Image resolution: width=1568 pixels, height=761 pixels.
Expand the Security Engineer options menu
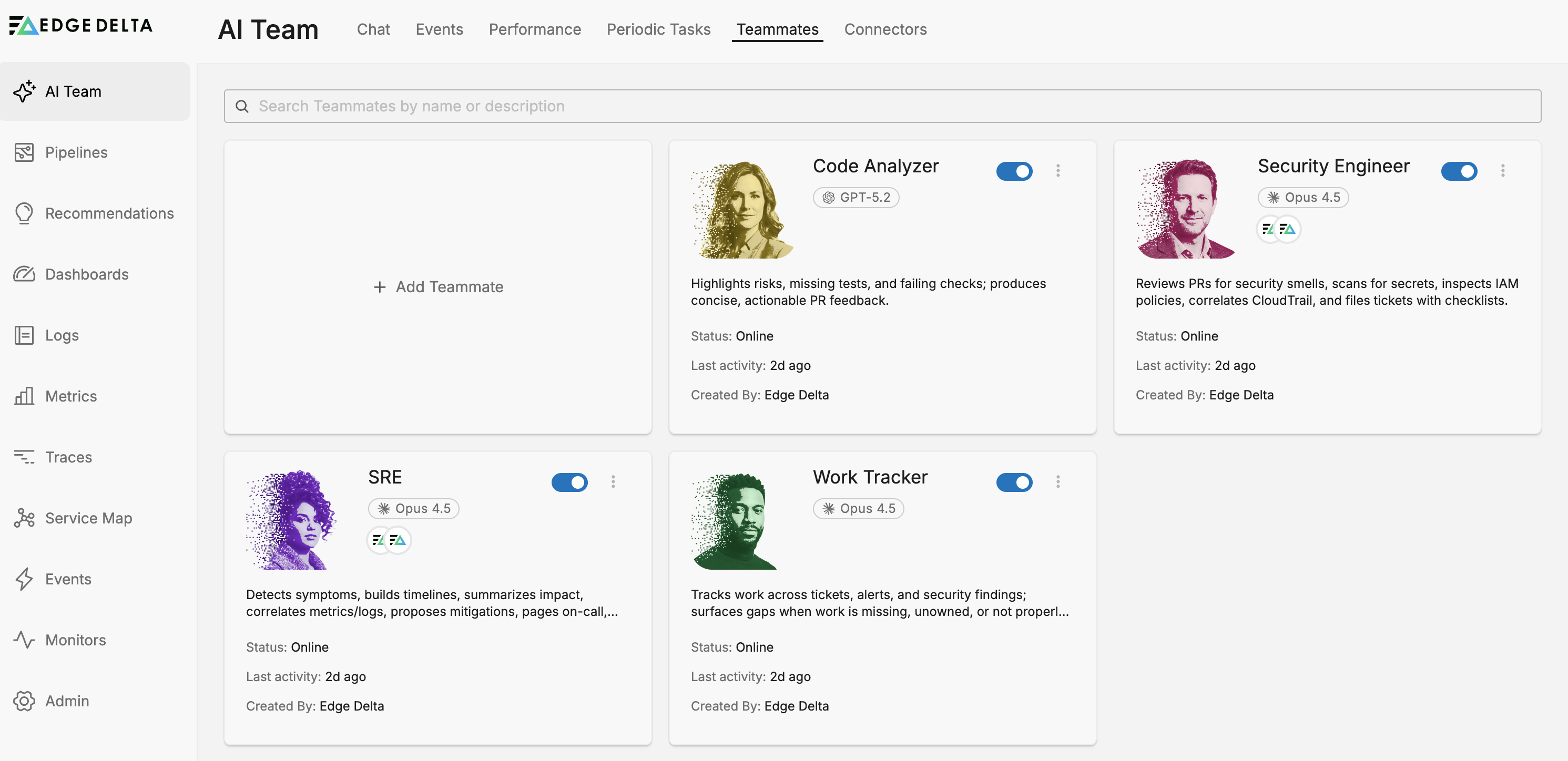pyautogui.click(x=1502, y=171)
